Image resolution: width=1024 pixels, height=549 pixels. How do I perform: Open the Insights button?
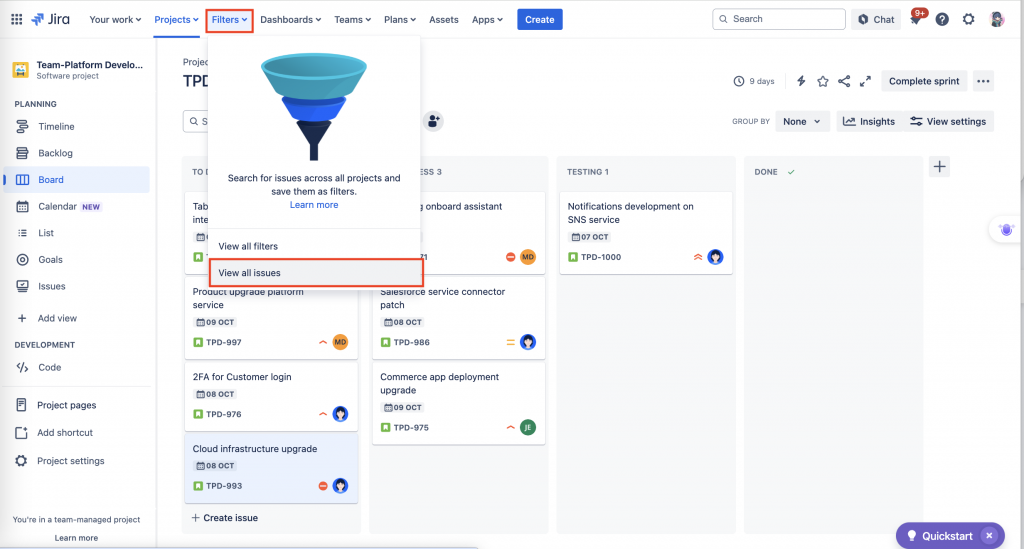[869, 121]
